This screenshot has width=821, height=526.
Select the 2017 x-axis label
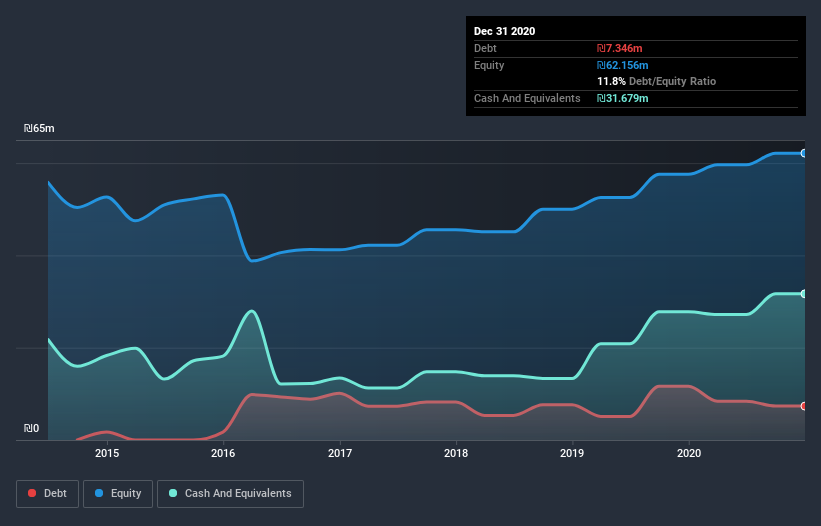click(340, 453)
